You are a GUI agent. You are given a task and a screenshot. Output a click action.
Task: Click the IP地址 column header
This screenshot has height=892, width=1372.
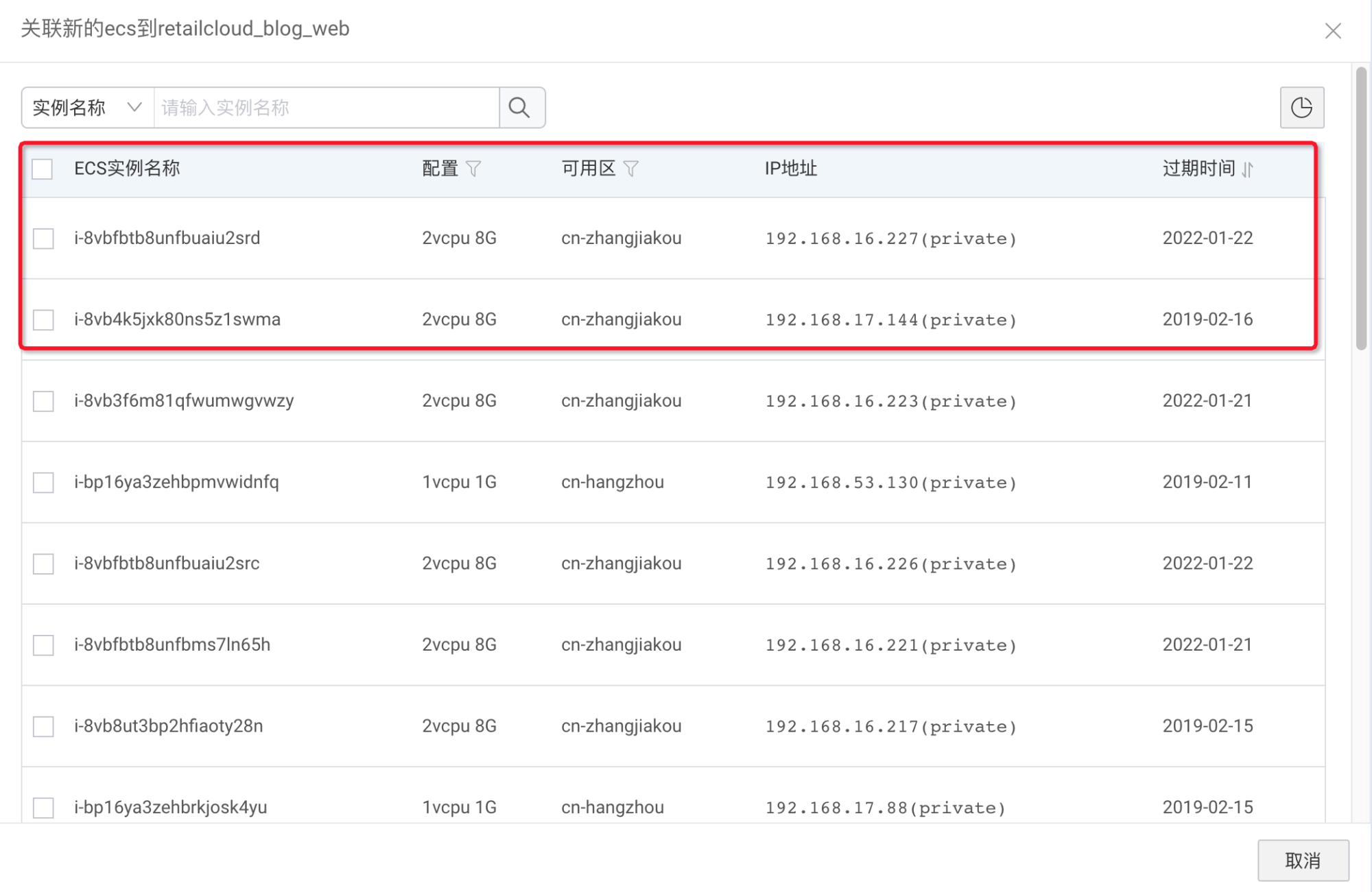(x=791, y=168)
